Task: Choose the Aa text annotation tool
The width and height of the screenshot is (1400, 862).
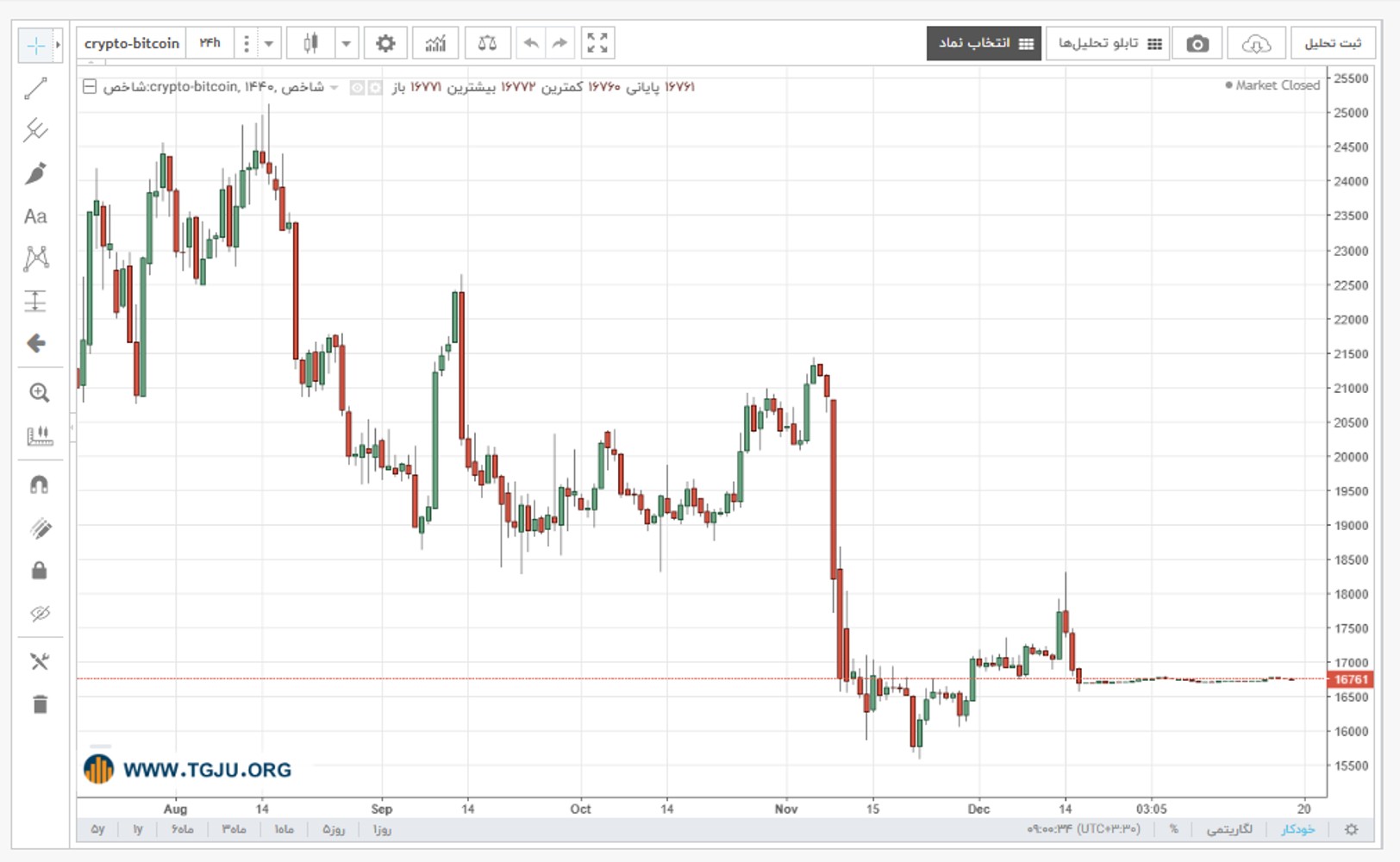Action: click(35, 216)
